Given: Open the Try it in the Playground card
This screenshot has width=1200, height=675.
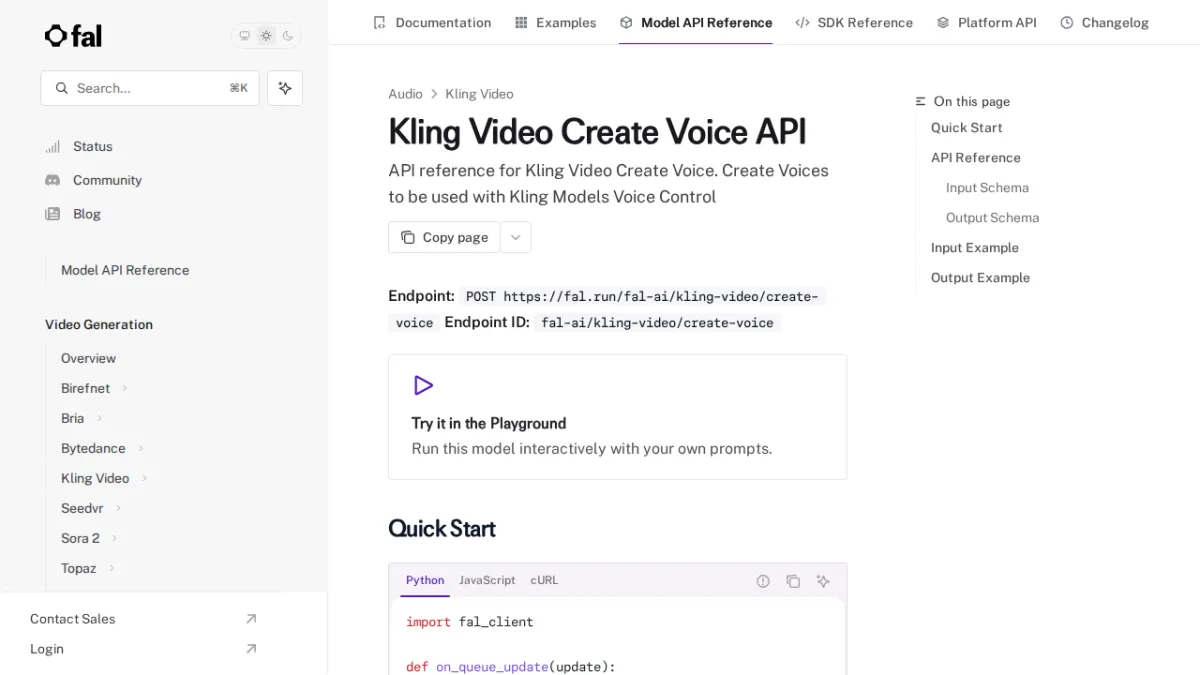Looking at the screenshot, I should point(617,417).
